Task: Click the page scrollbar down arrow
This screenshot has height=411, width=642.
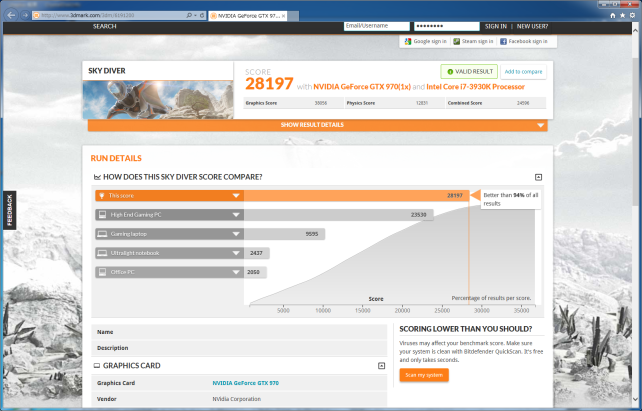Action: (x=635, y=400)
